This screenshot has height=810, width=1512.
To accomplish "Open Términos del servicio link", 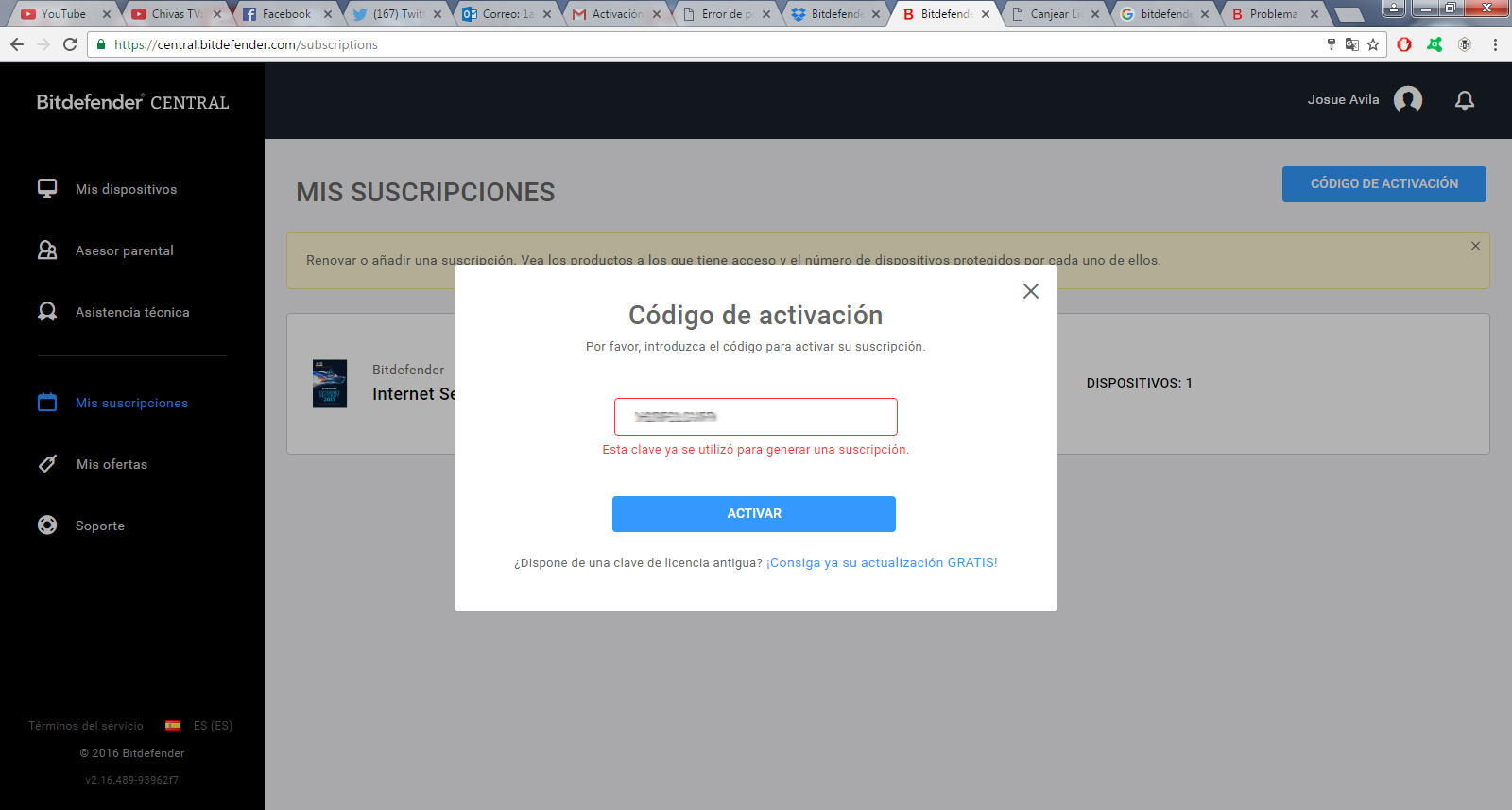I will pos(86,726).
